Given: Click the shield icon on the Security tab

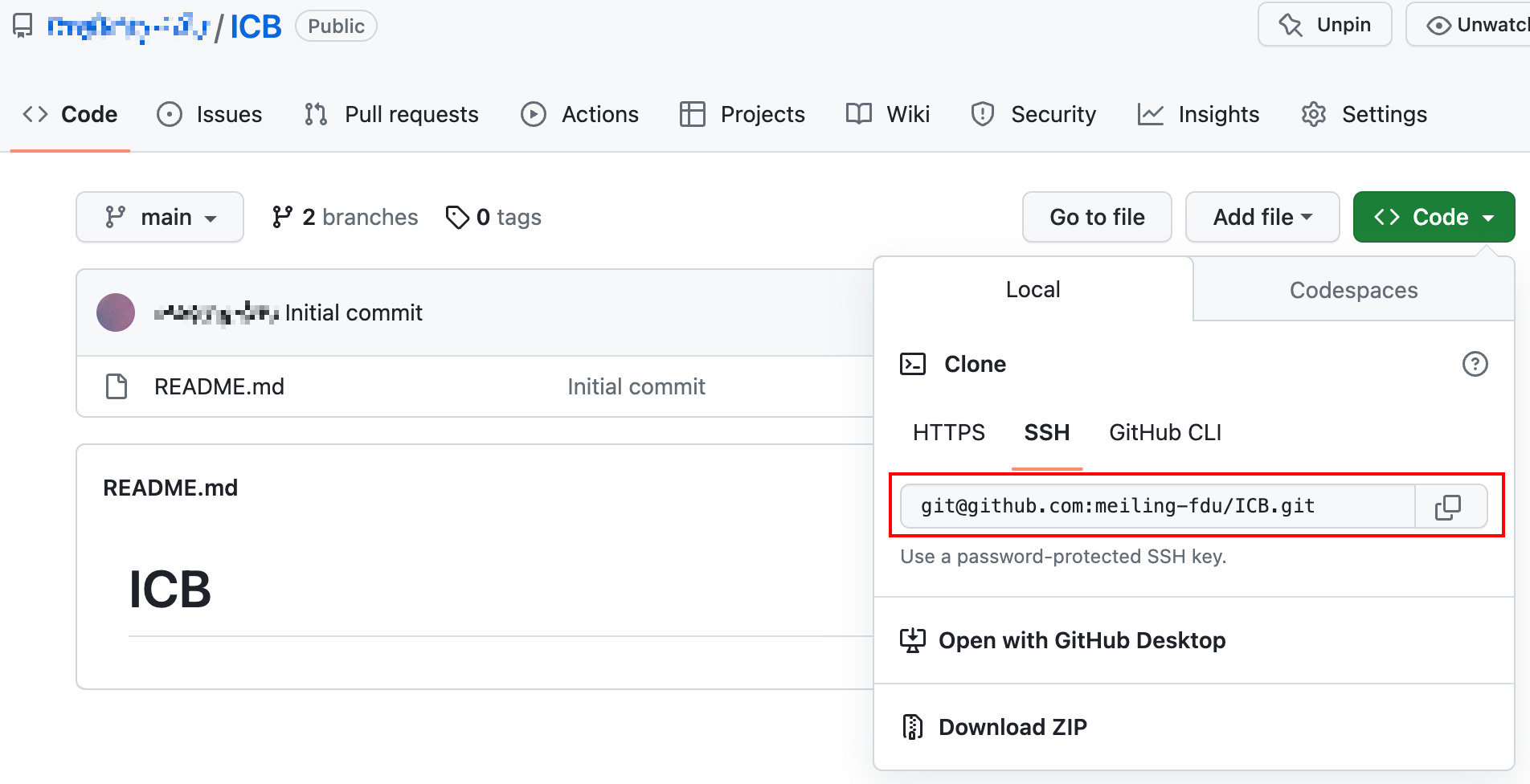Looking at the screenshot, I should (982, 114).
